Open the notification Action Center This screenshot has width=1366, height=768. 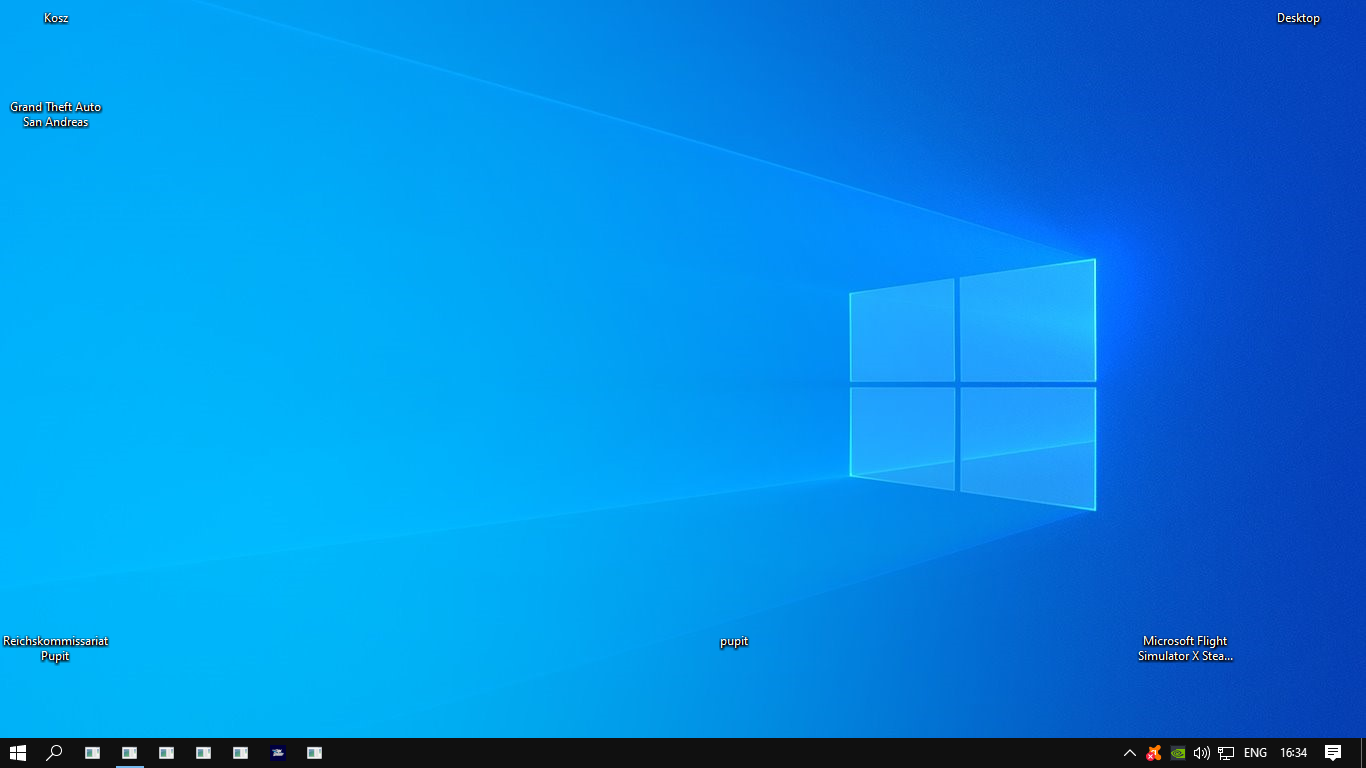(x=1333, y=753)
